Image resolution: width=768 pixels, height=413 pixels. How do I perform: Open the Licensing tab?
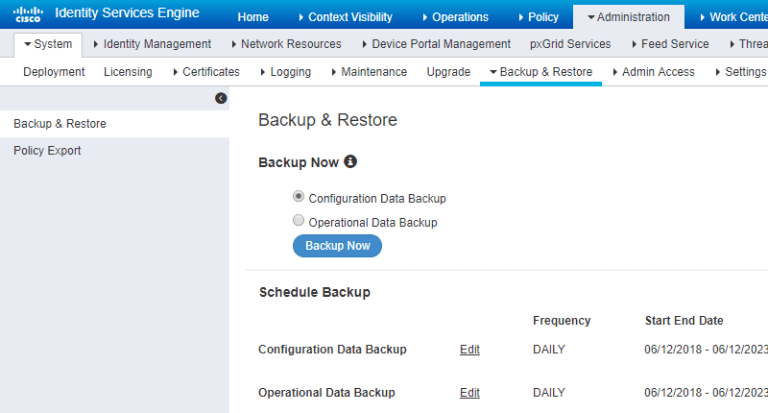point(128,72)
